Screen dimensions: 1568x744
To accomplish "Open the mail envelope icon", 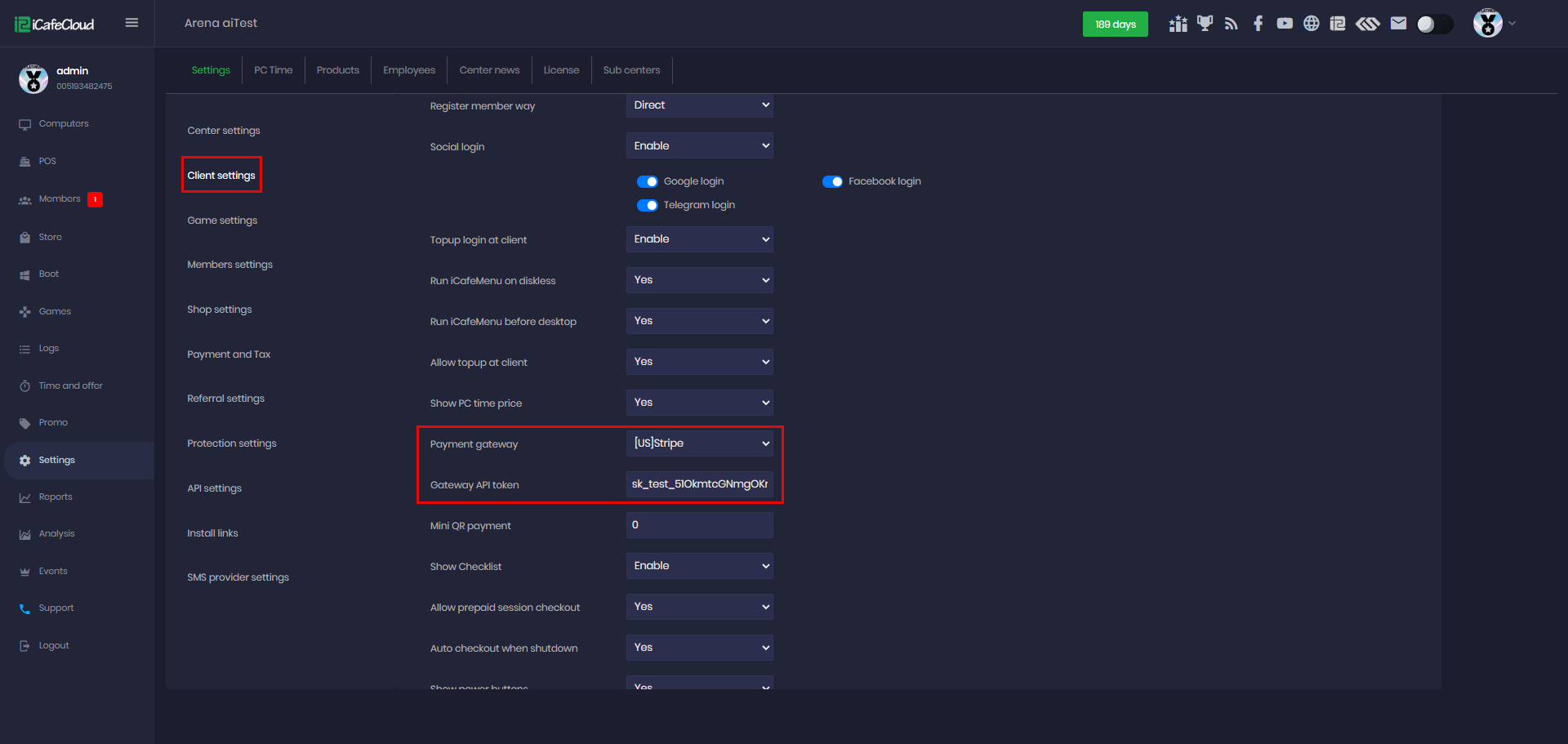I will pyautogui.click(x=1398, y=24).
